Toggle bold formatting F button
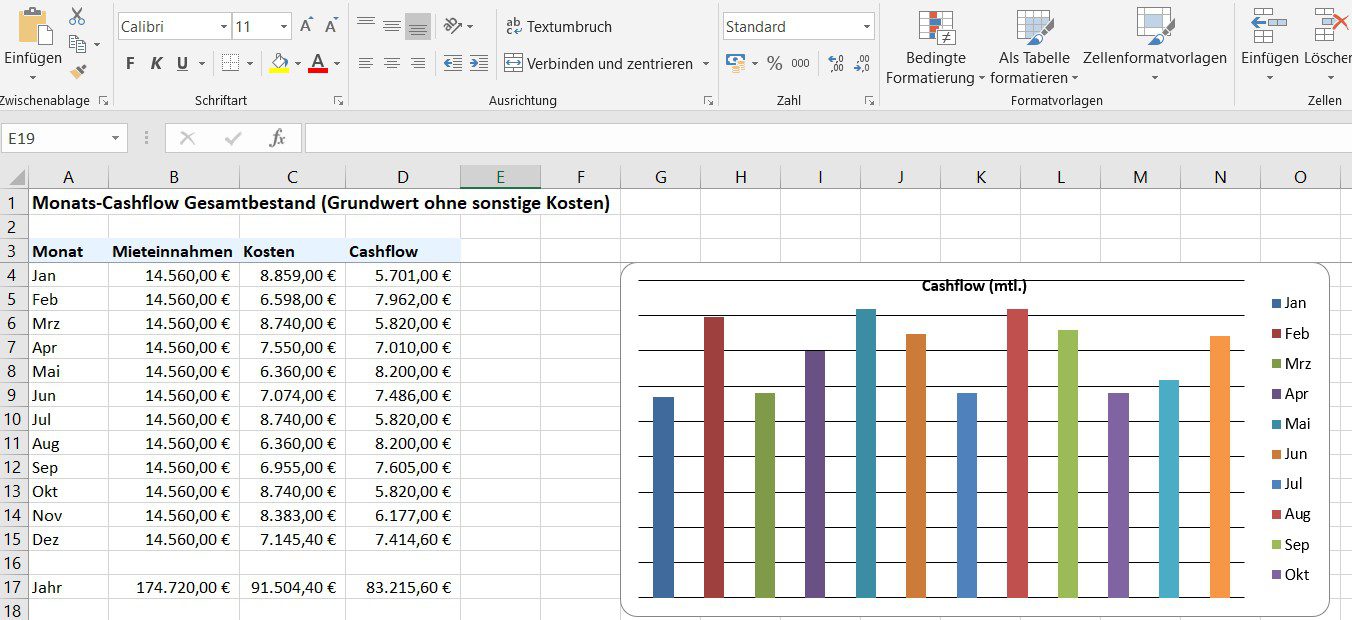The height and width of the screenshot is (620, 1352). pos(130,63)
